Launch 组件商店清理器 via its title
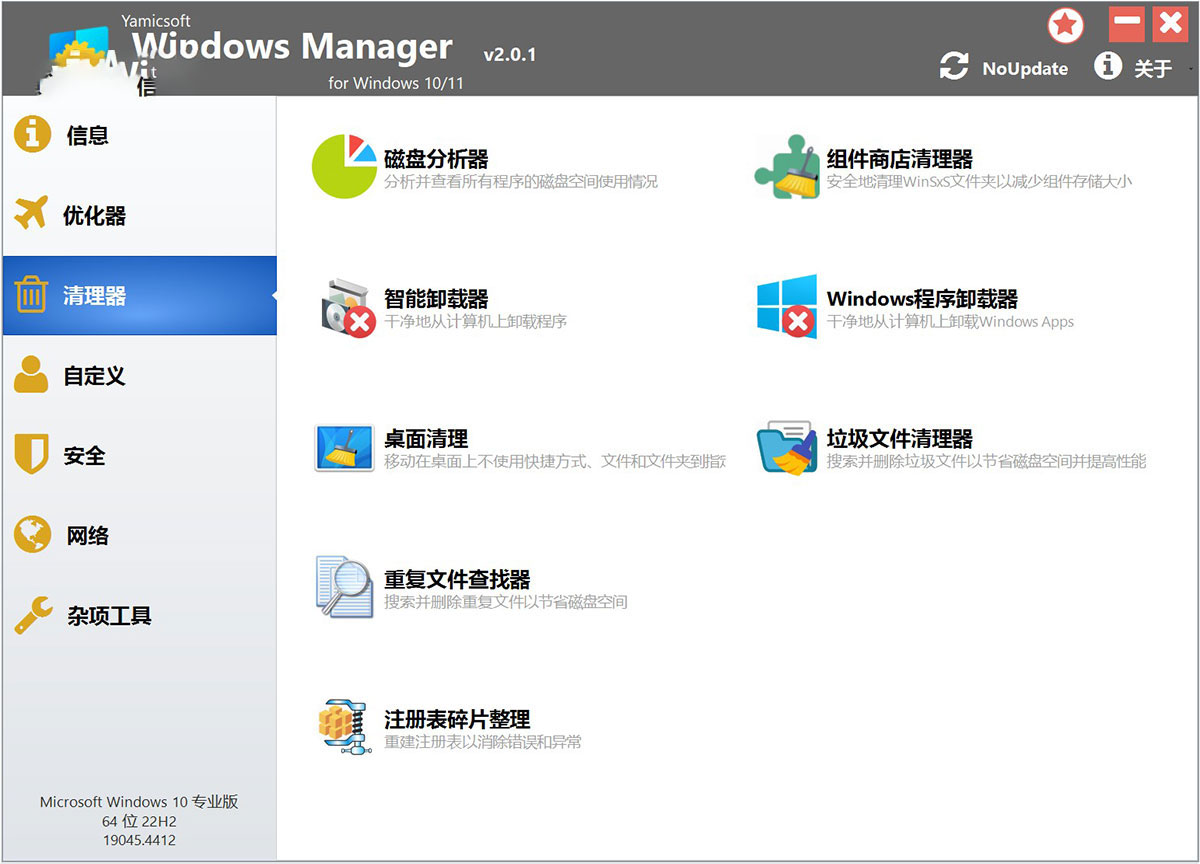Screen dimensions: 1200x864 900,159
